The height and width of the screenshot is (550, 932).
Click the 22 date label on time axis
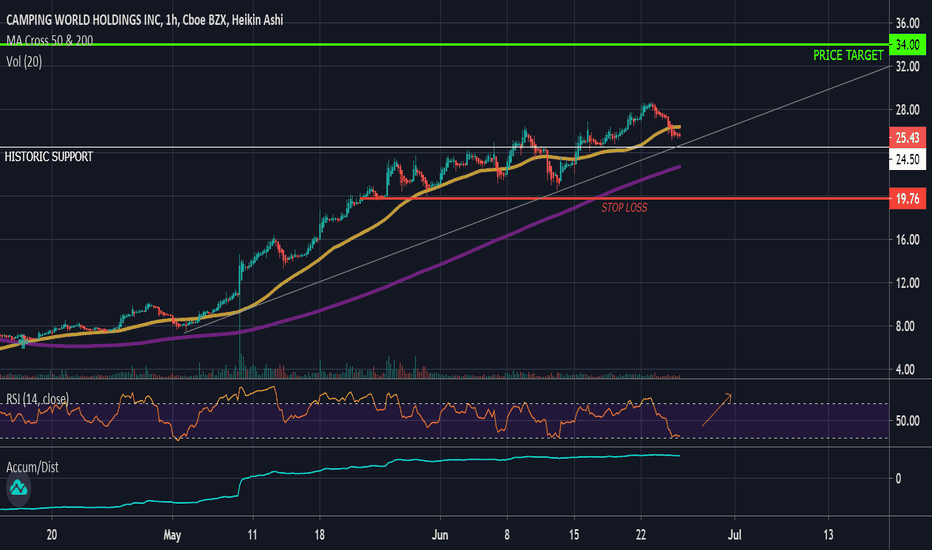coord(640,535)
